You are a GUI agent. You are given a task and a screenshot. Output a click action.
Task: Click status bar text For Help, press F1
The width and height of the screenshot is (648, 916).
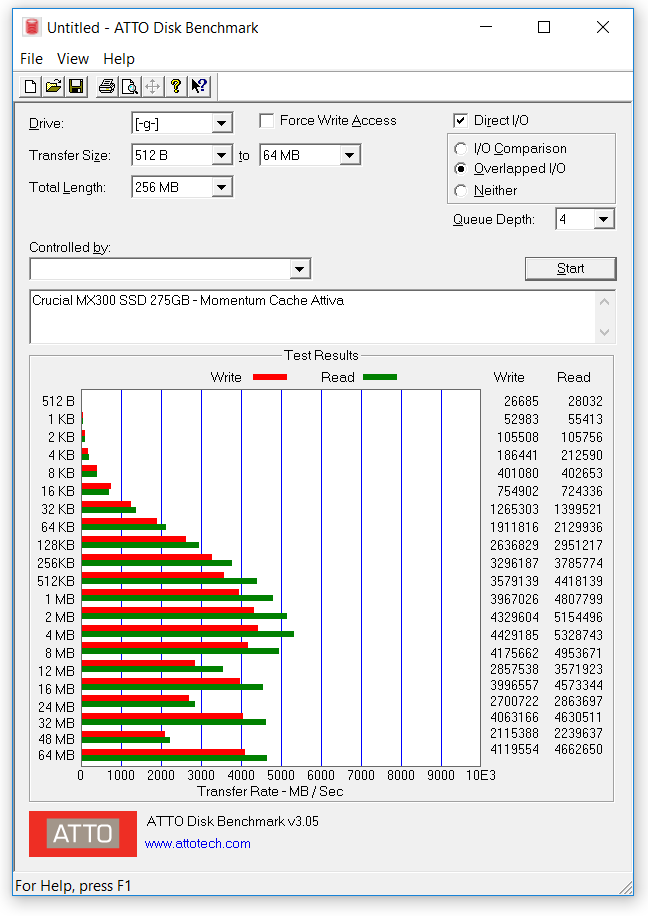coord(73,886)
